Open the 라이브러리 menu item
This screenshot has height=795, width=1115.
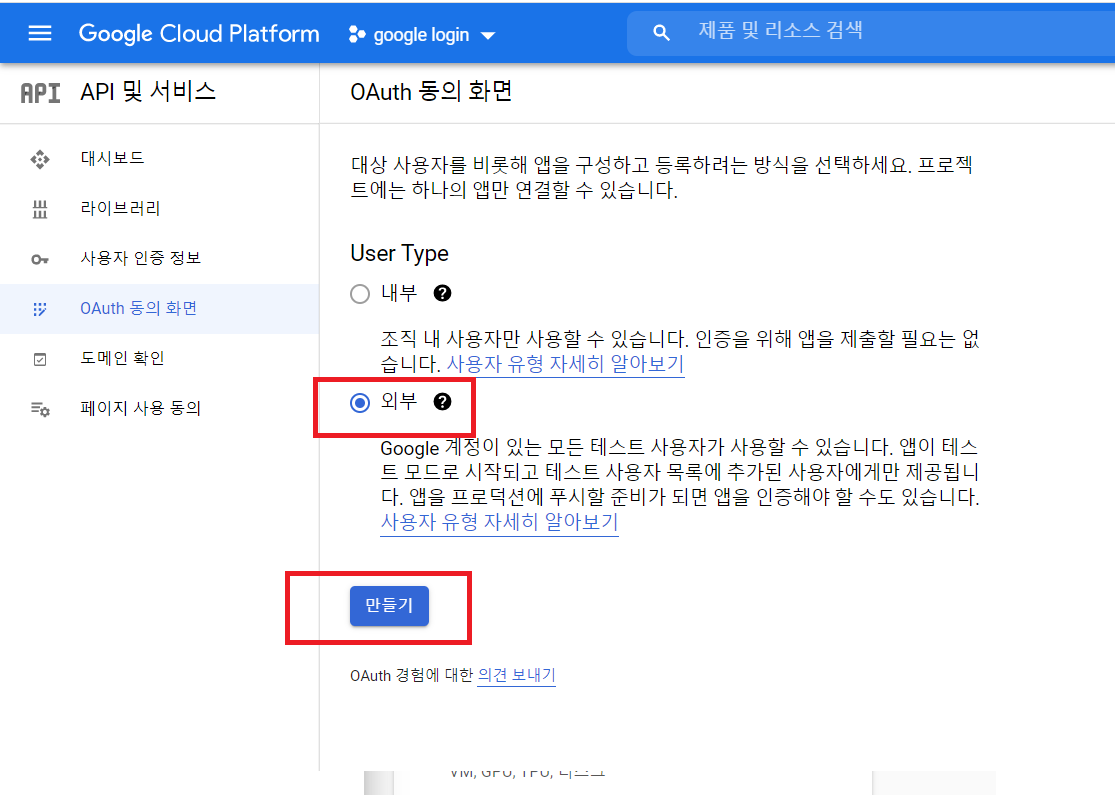[x=159, y=208]
